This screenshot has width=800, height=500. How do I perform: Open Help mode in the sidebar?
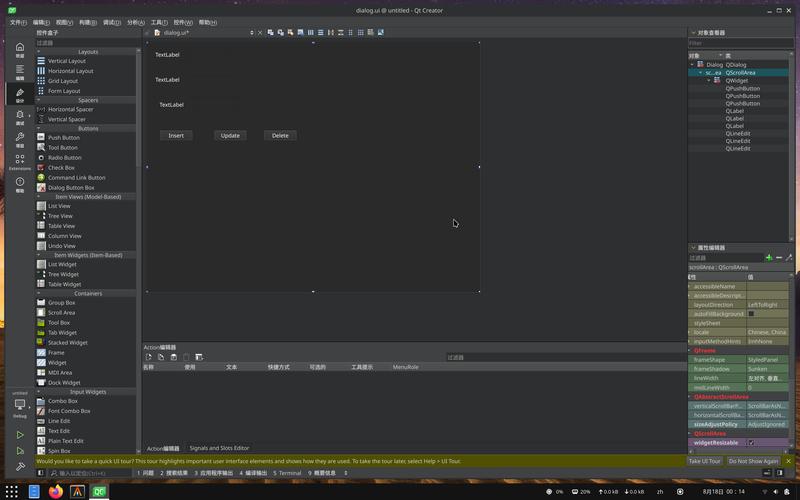pyautogui.click(x=20, y=184)
